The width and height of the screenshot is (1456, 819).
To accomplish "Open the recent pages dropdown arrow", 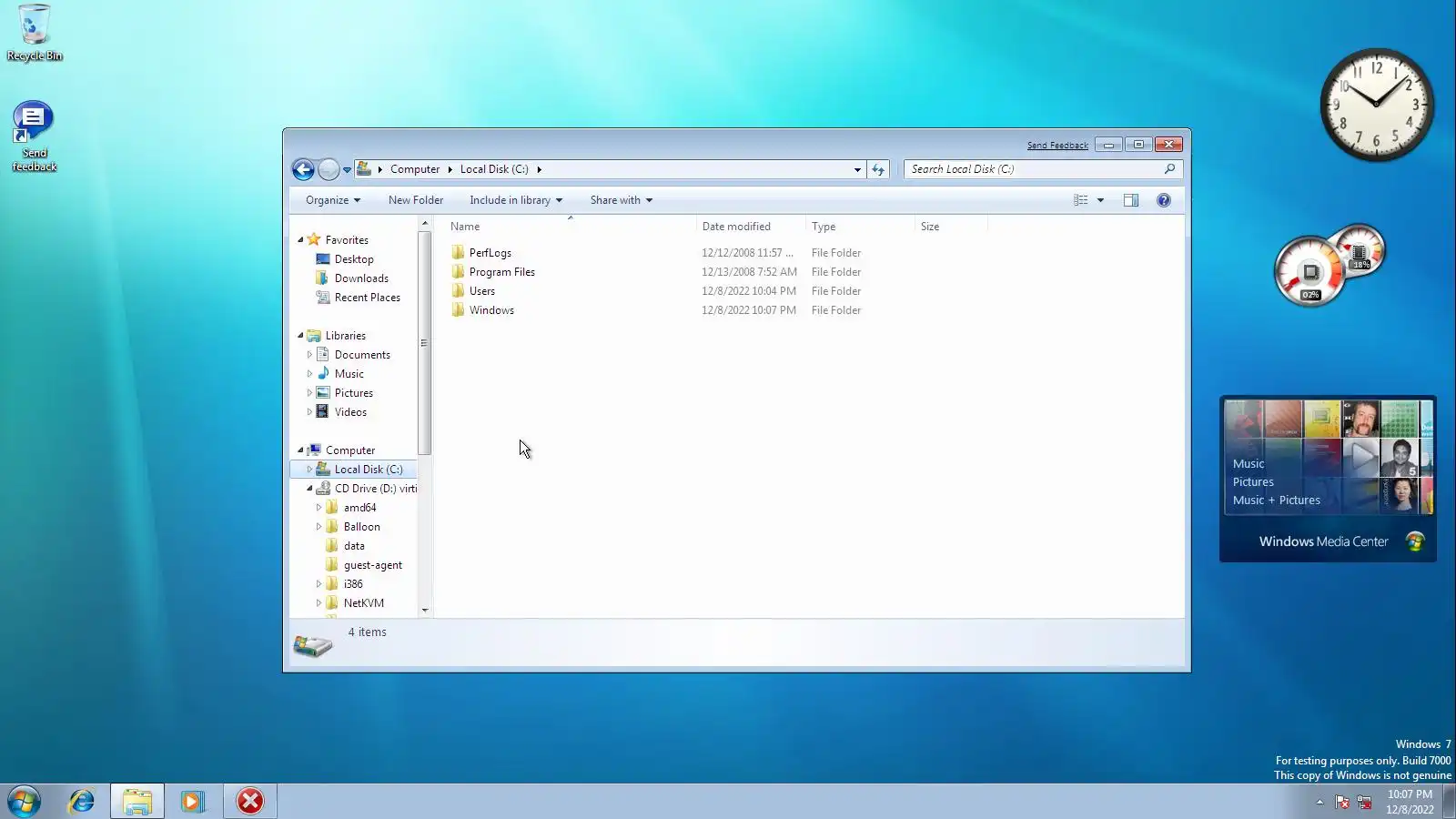I will point(347,170).
